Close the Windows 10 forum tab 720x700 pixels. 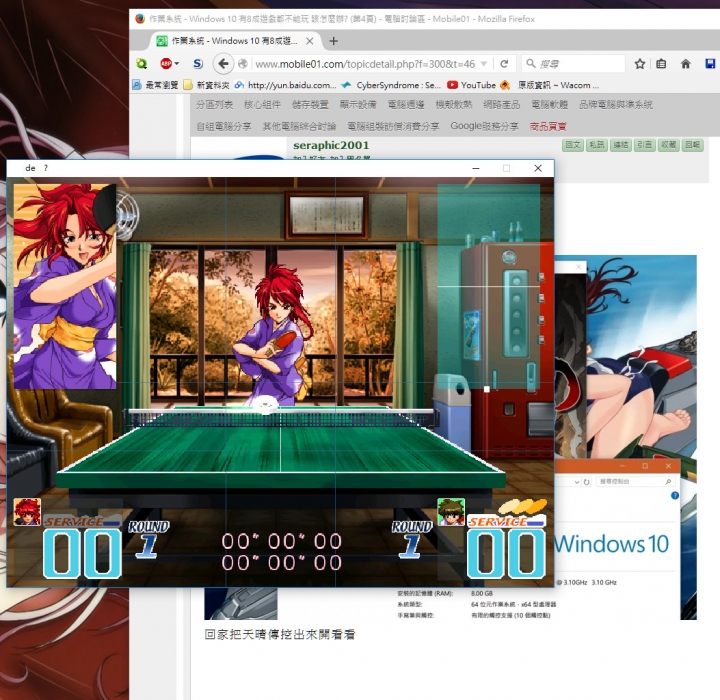pyautogui.click(x=310, y=41)
